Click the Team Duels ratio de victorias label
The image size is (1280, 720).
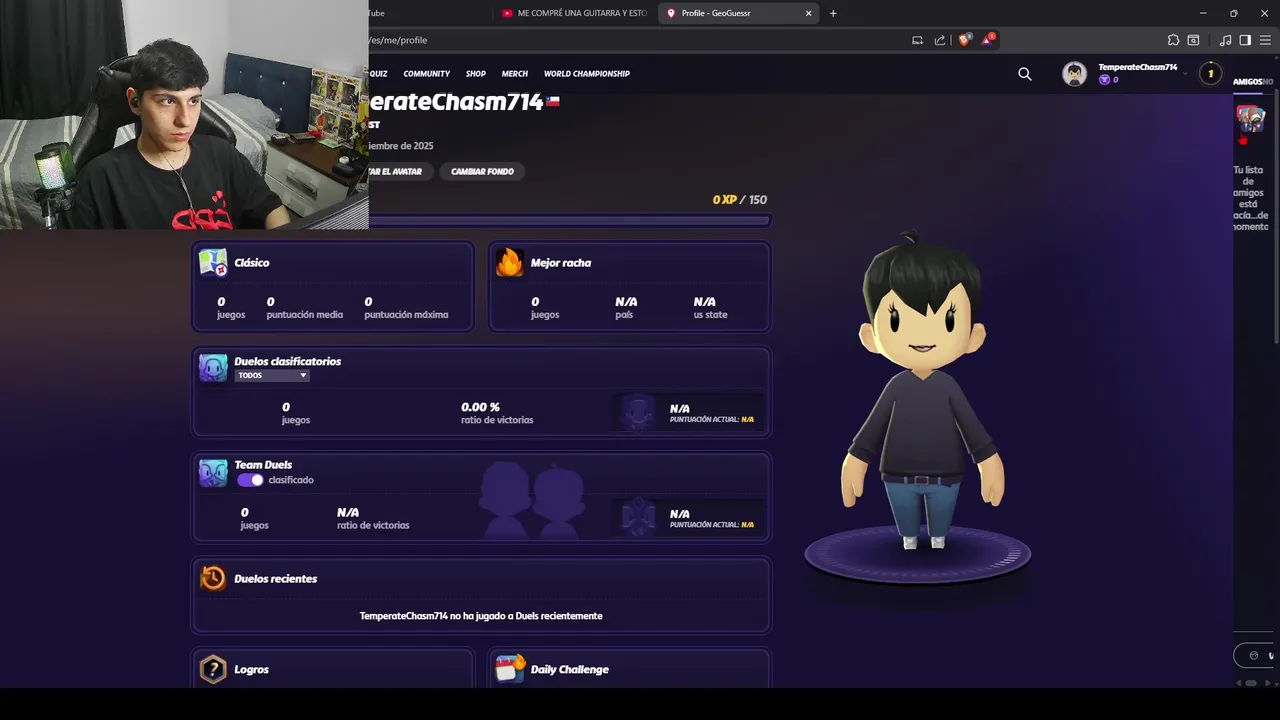click(373, 526)
